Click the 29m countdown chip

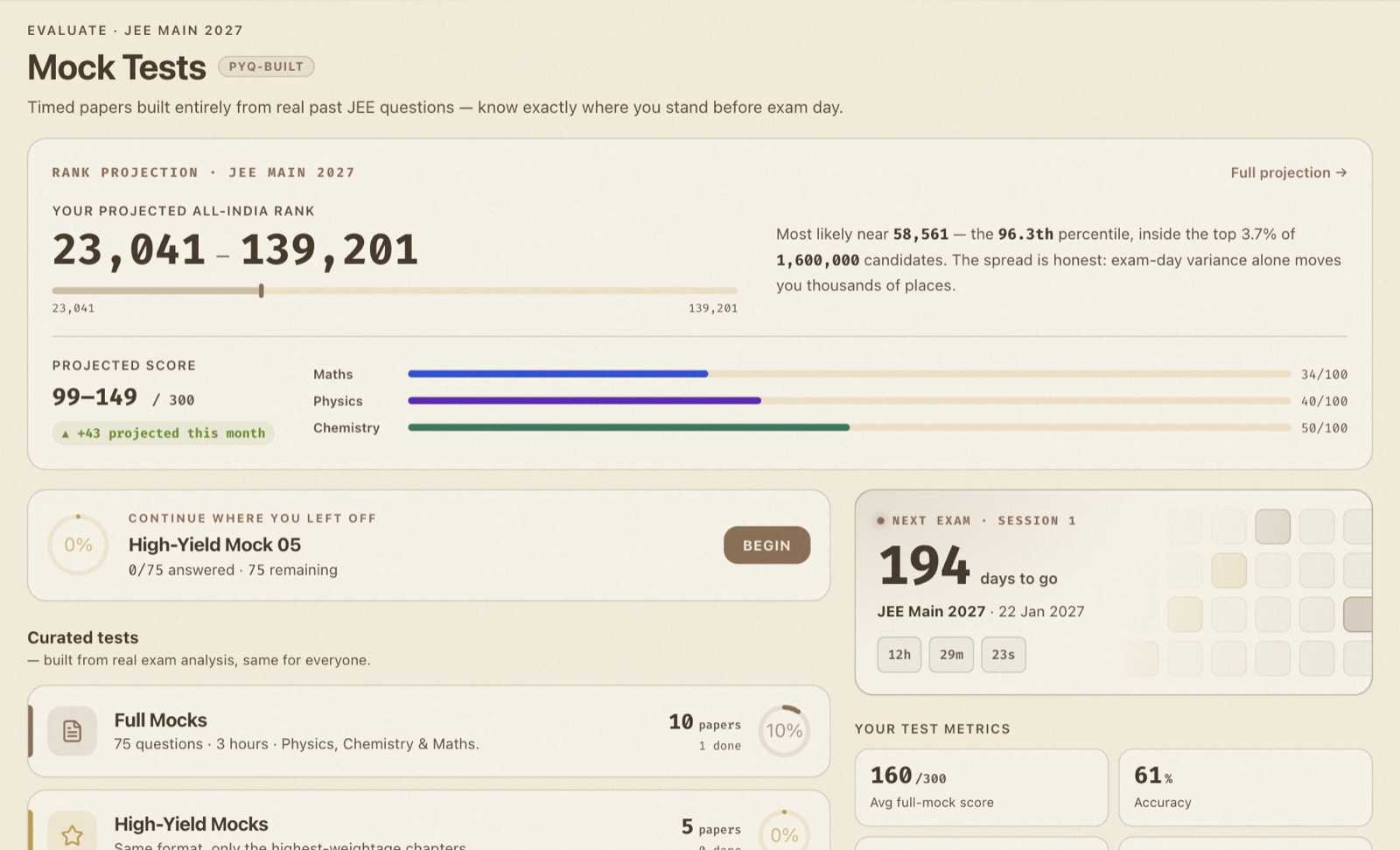951,655
